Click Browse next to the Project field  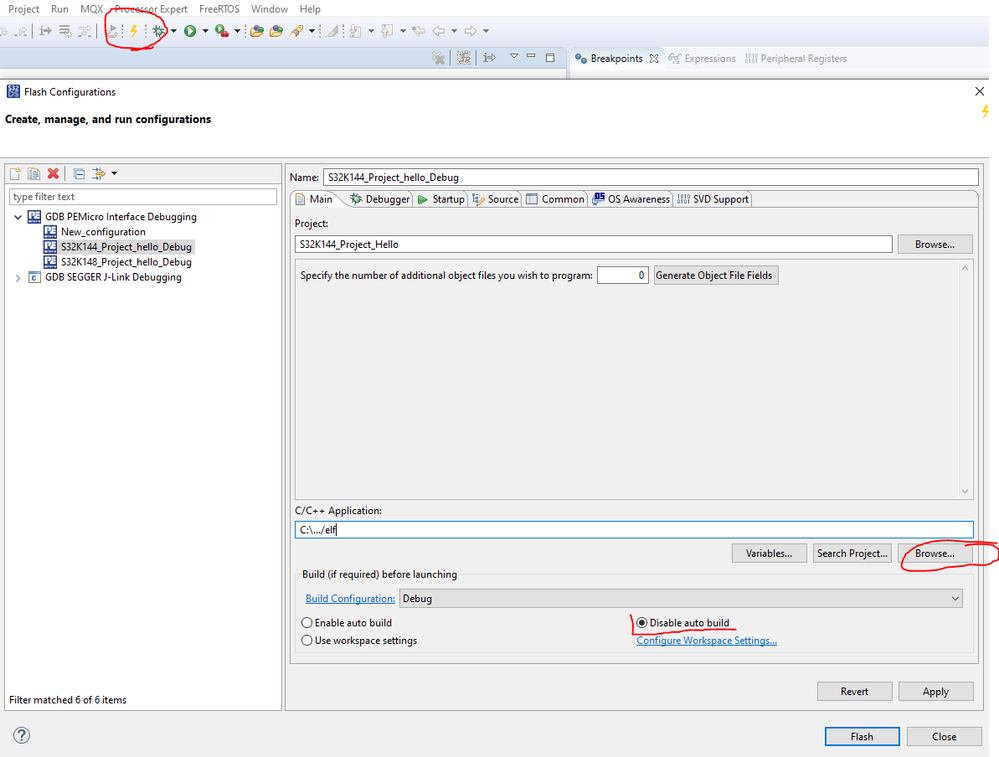(x=935, y=244)
